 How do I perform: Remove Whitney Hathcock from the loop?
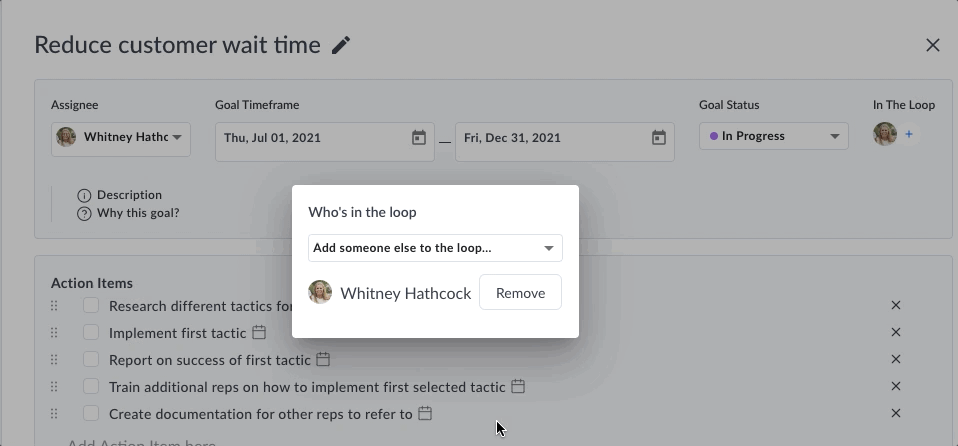tap(520, 293)
